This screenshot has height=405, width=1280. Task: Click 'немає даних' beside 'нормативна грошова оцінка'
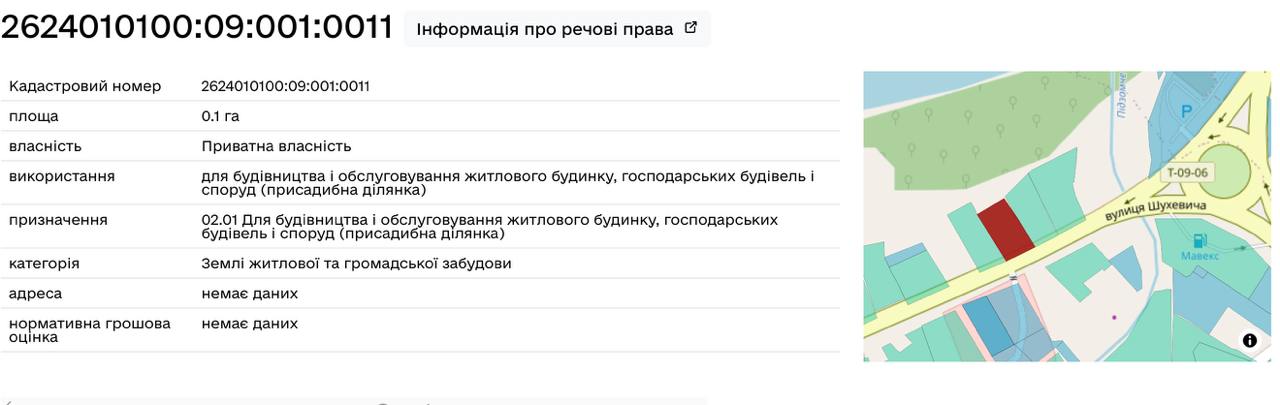(249, 324)
